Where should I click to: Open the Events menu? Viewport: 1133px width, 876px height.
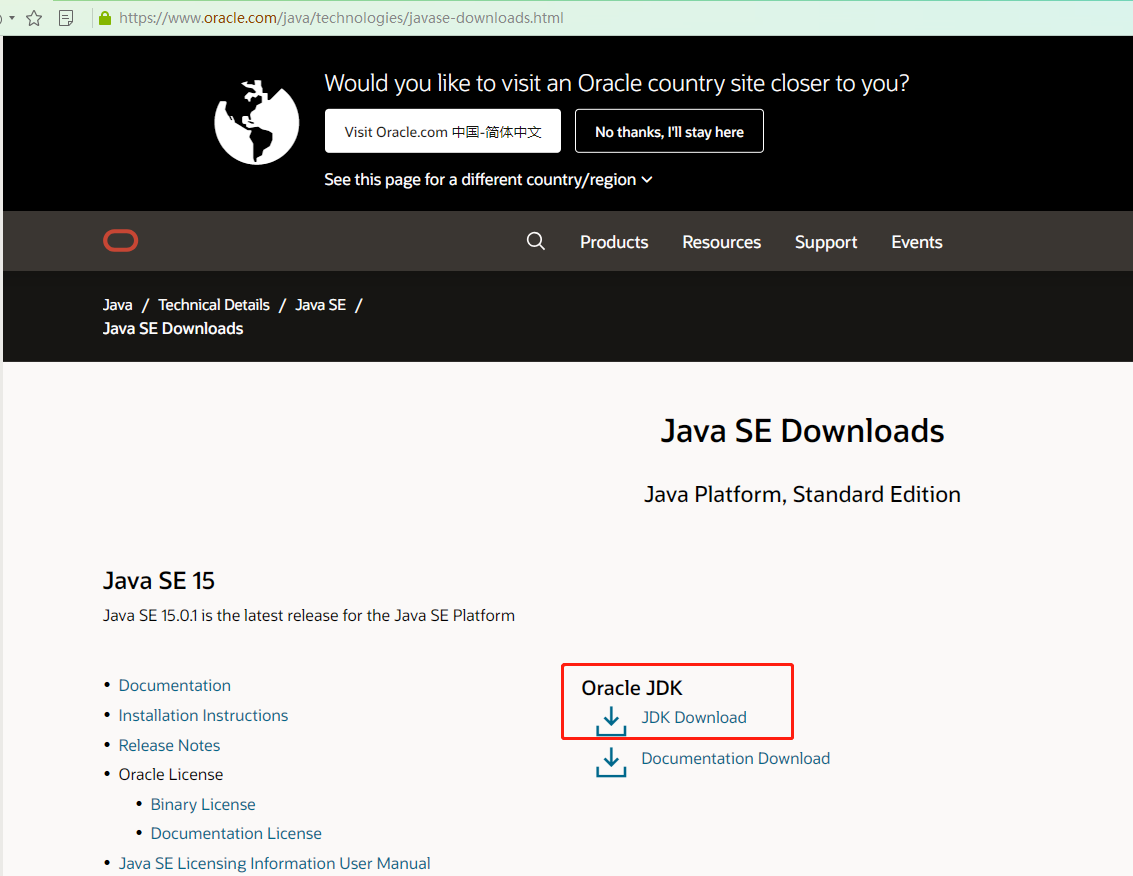[x=916, y=241]
